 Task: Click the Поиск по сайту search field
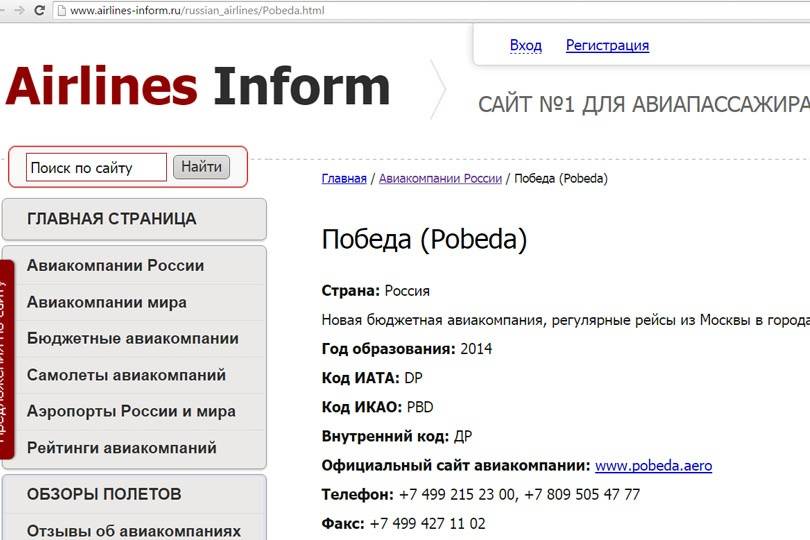point(96,168)
